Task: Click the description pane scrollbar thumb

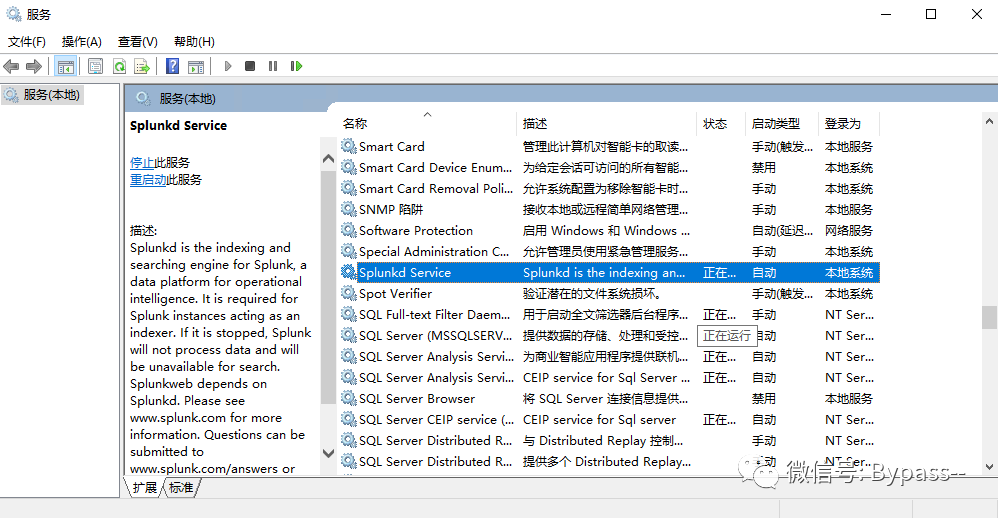Action: [328, 288]
